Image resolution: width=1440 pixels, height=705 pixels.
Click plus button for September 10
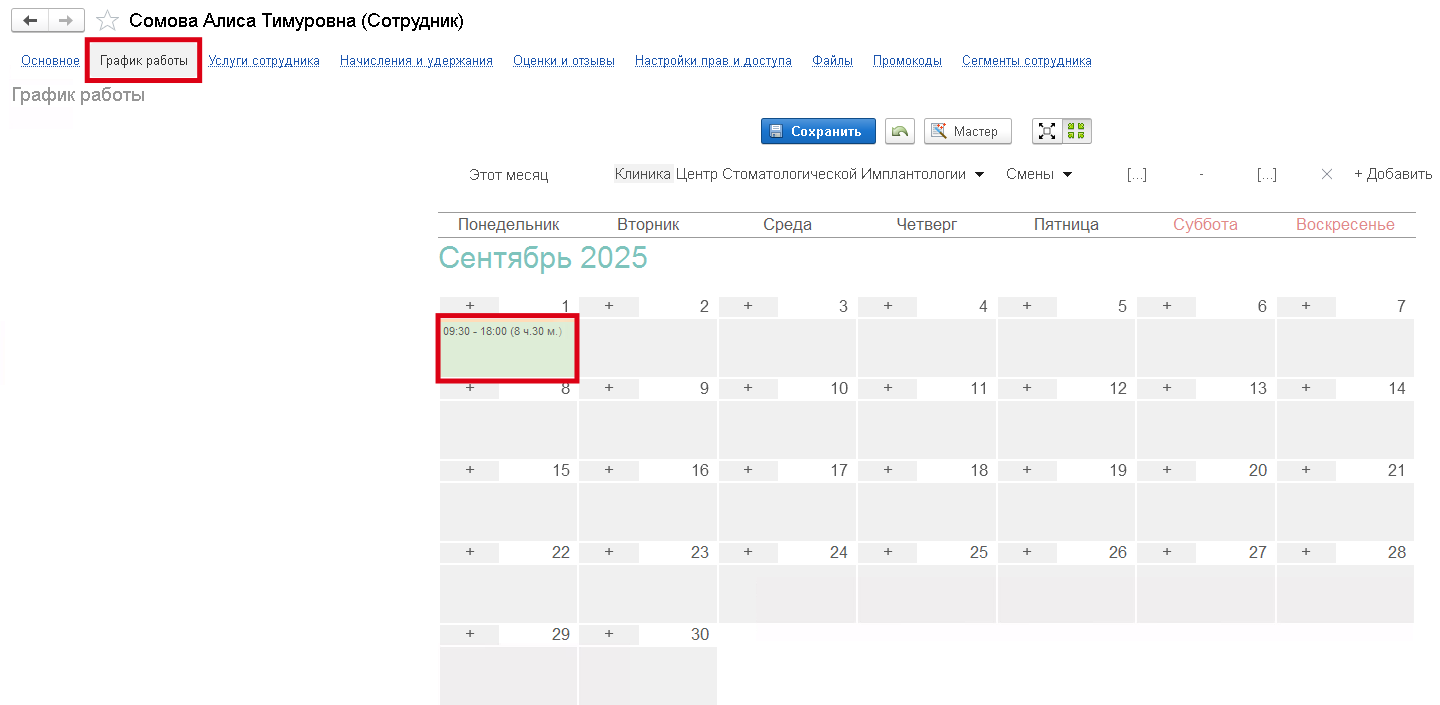[x=748, y=388]
